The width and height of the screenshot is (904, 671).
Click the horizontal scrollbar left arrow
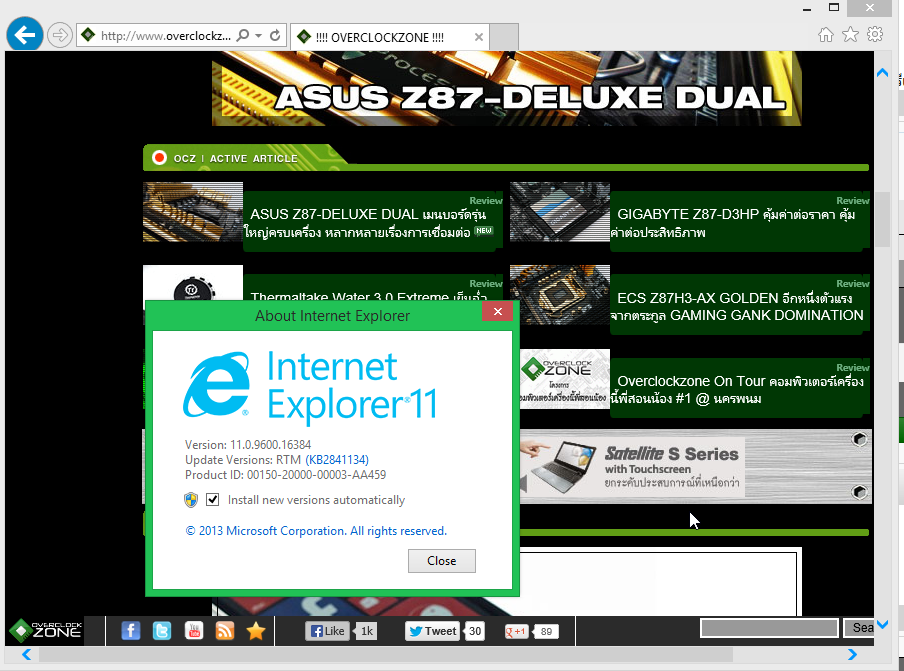click(x=26, y=654)
